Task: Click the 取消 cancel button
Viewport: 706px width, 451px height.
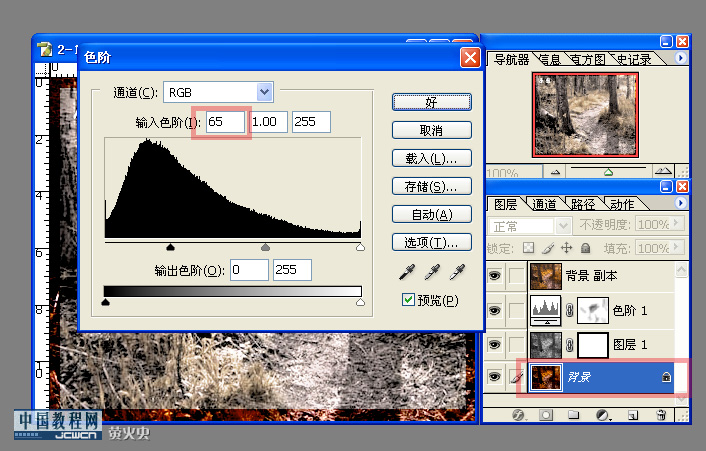Action: 432,131
